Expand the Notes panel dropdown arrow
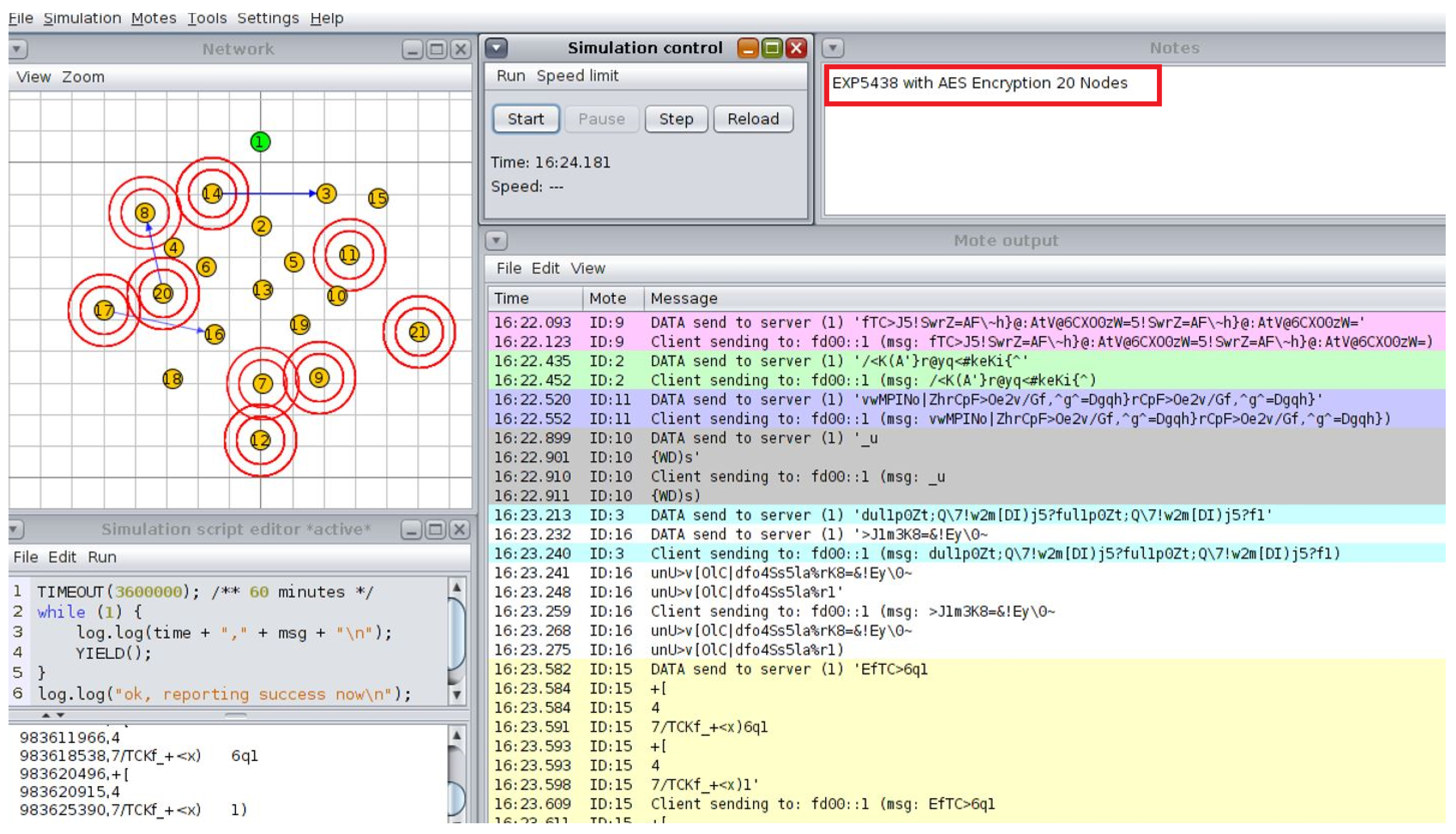The image size is (1456, 834). point(833,48)
